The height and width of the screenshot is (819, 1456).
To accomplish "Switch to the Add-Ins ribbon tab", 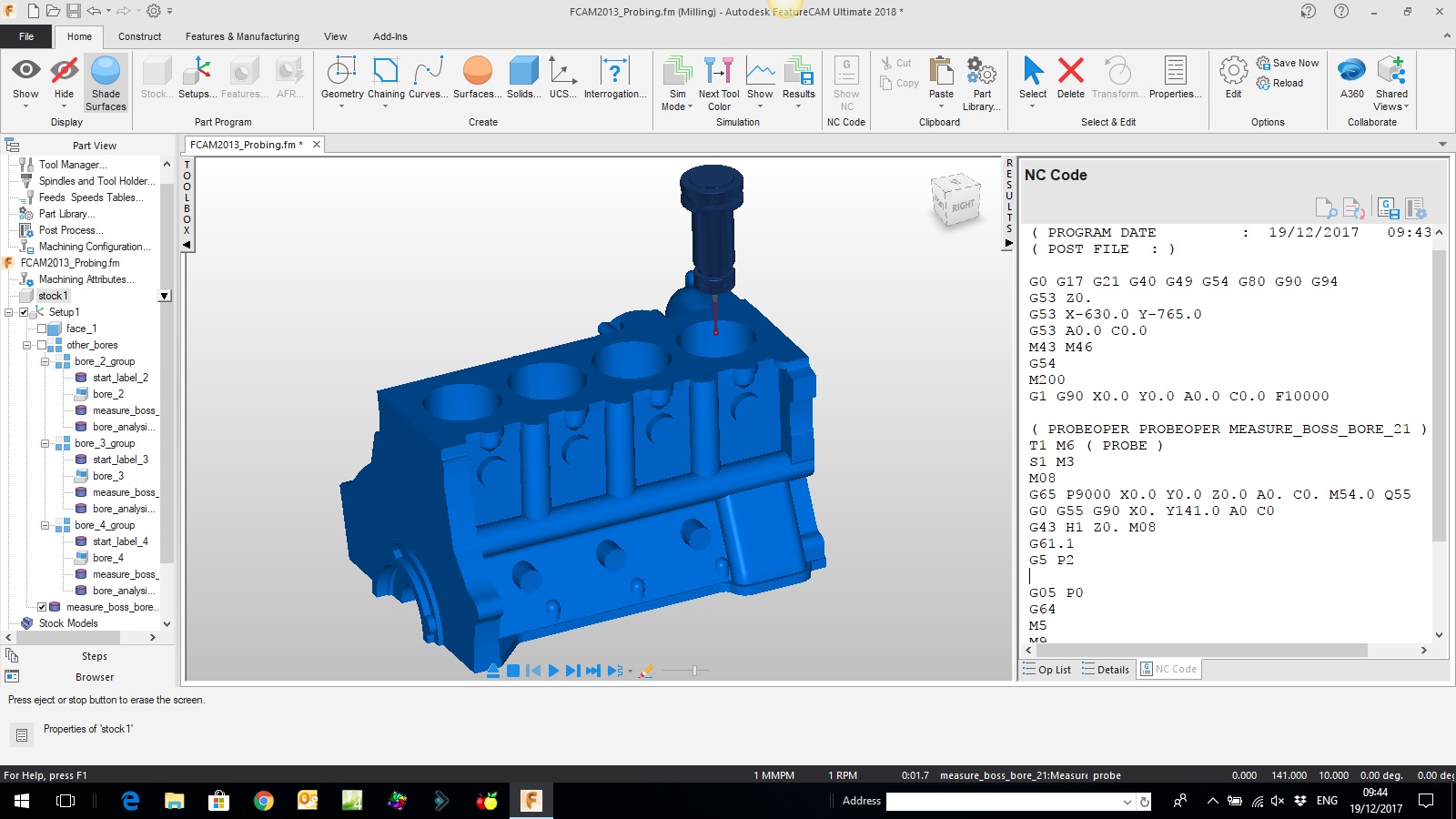I will tap(389, 36).
